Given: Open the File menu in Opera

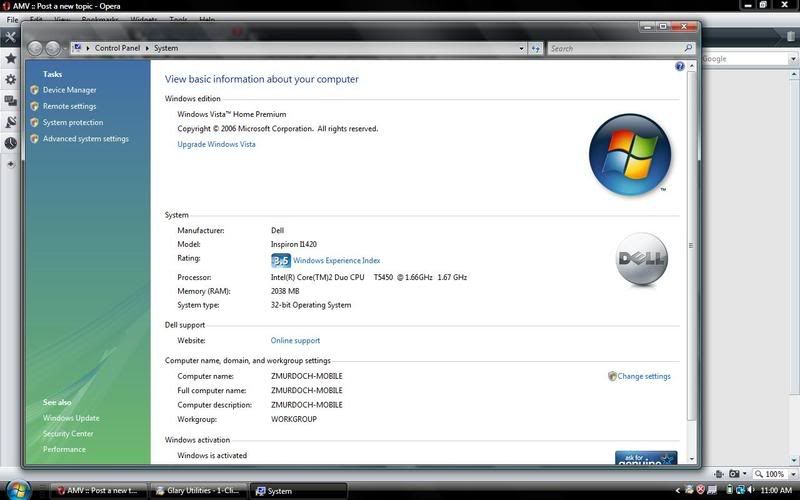Looking at the screenshot, I should click(12, 20).
